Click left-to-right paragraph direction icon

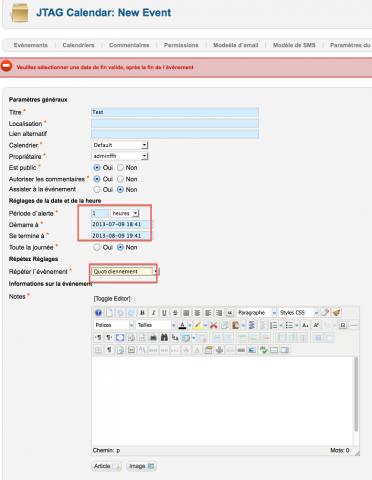(x=98, y=338)
